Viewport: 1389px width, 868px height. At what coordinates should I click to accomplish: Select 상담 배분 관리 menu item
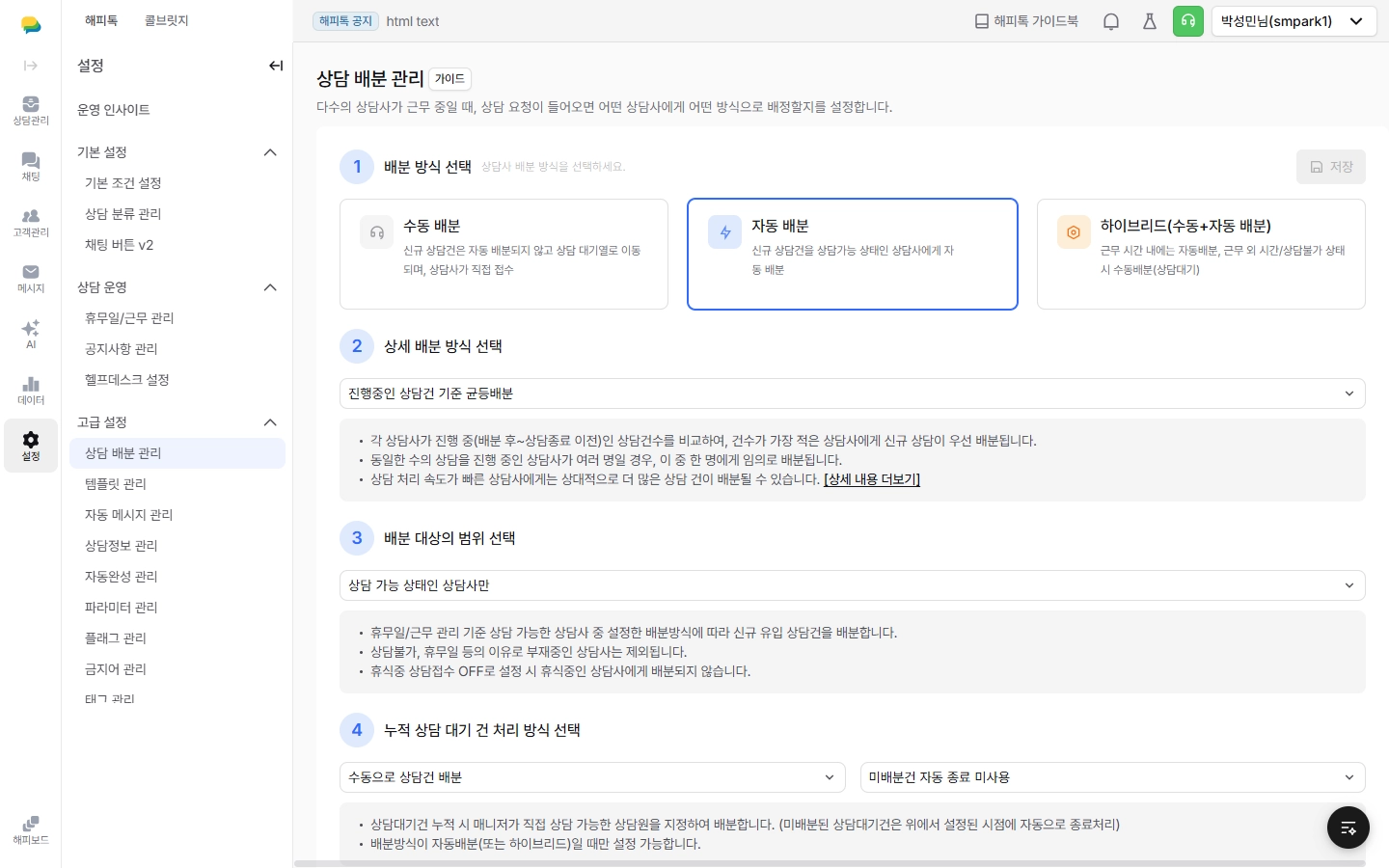click(x=177, y=453)
